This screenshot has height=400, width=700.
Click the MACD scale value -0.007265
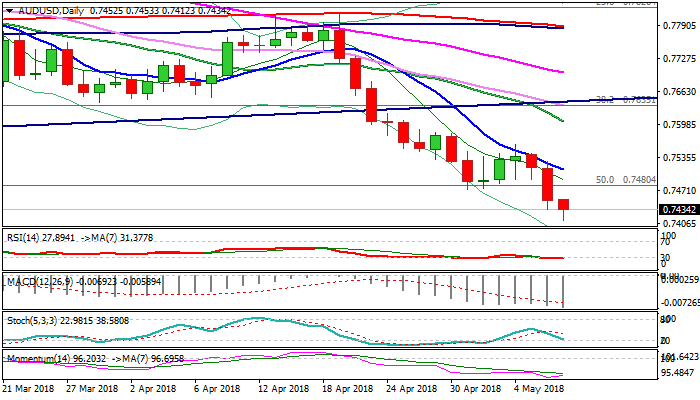tap(679, 303)
